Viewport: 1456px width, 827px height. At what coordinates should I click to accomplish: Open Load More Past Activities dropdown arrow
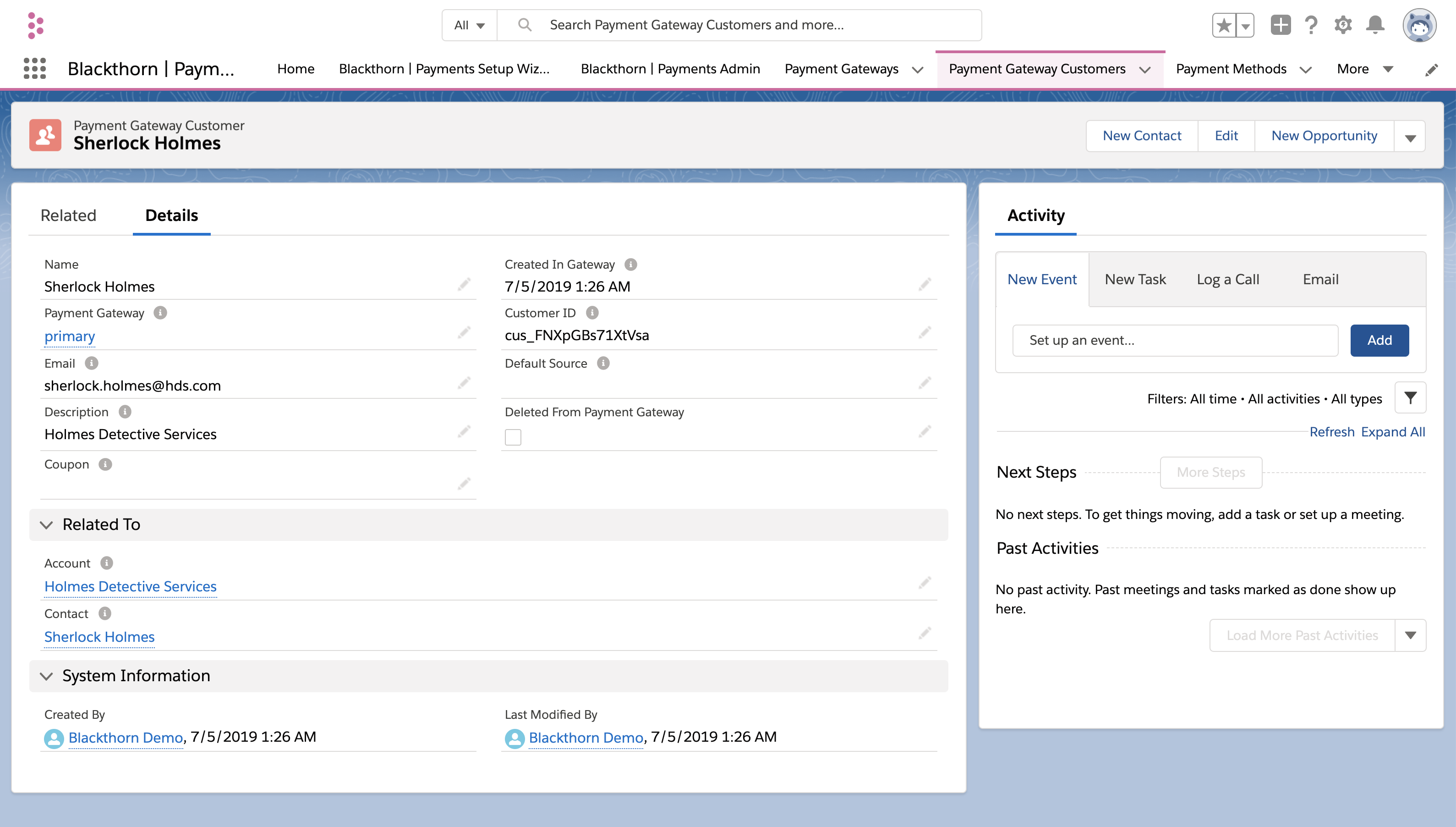tap(1410, 635)
